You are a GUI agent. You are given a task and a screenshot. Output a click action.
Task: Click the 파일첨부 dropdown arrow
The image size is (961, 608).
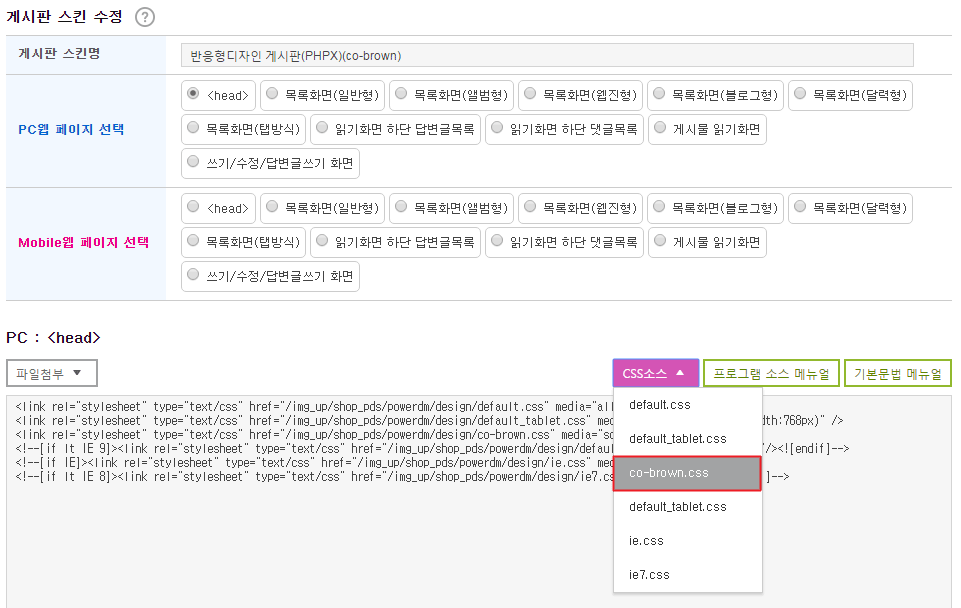click(x=77, y=373)
